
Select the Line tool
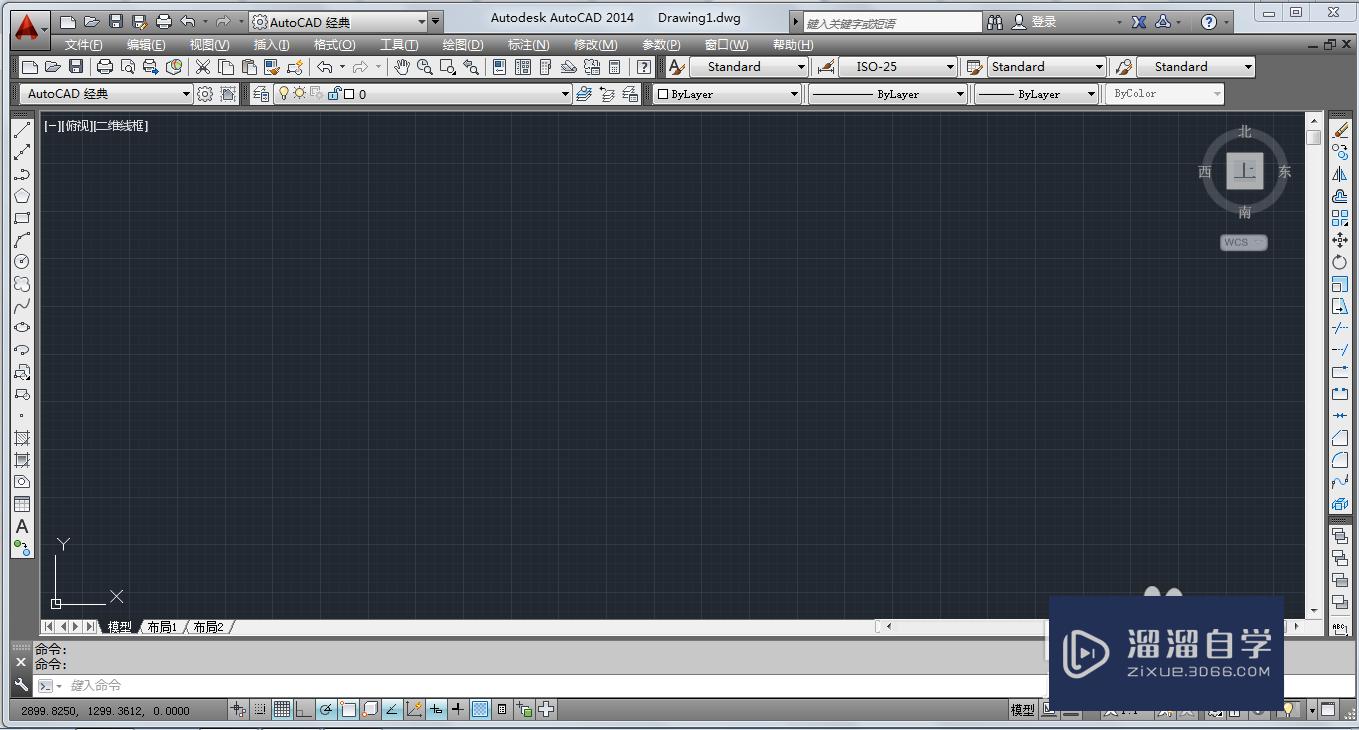[22, 130]
